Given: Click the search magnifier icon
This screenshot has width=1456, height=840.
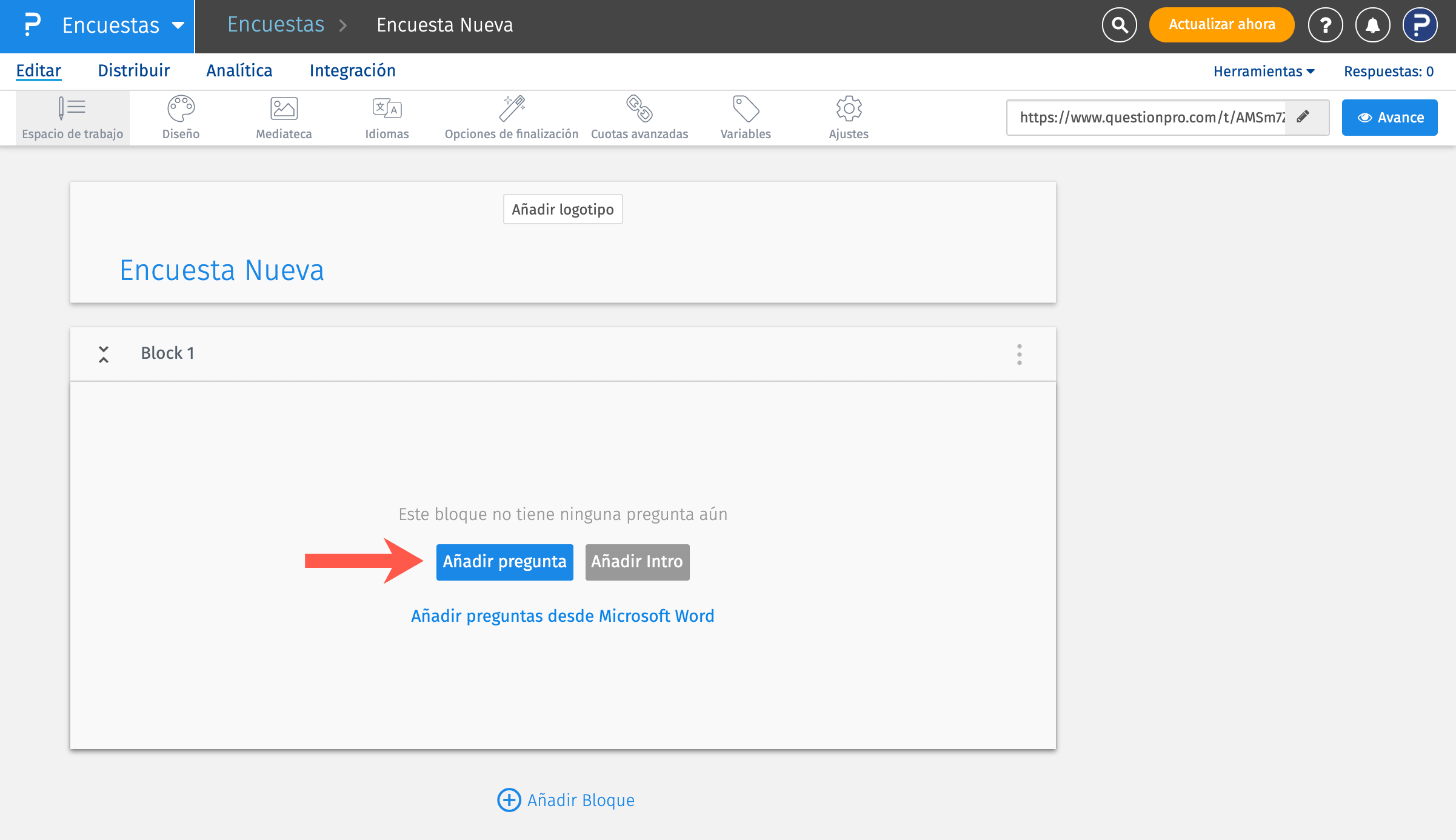Looking at the screenshot, I should pyautogui.click(x=1119, y=25).
